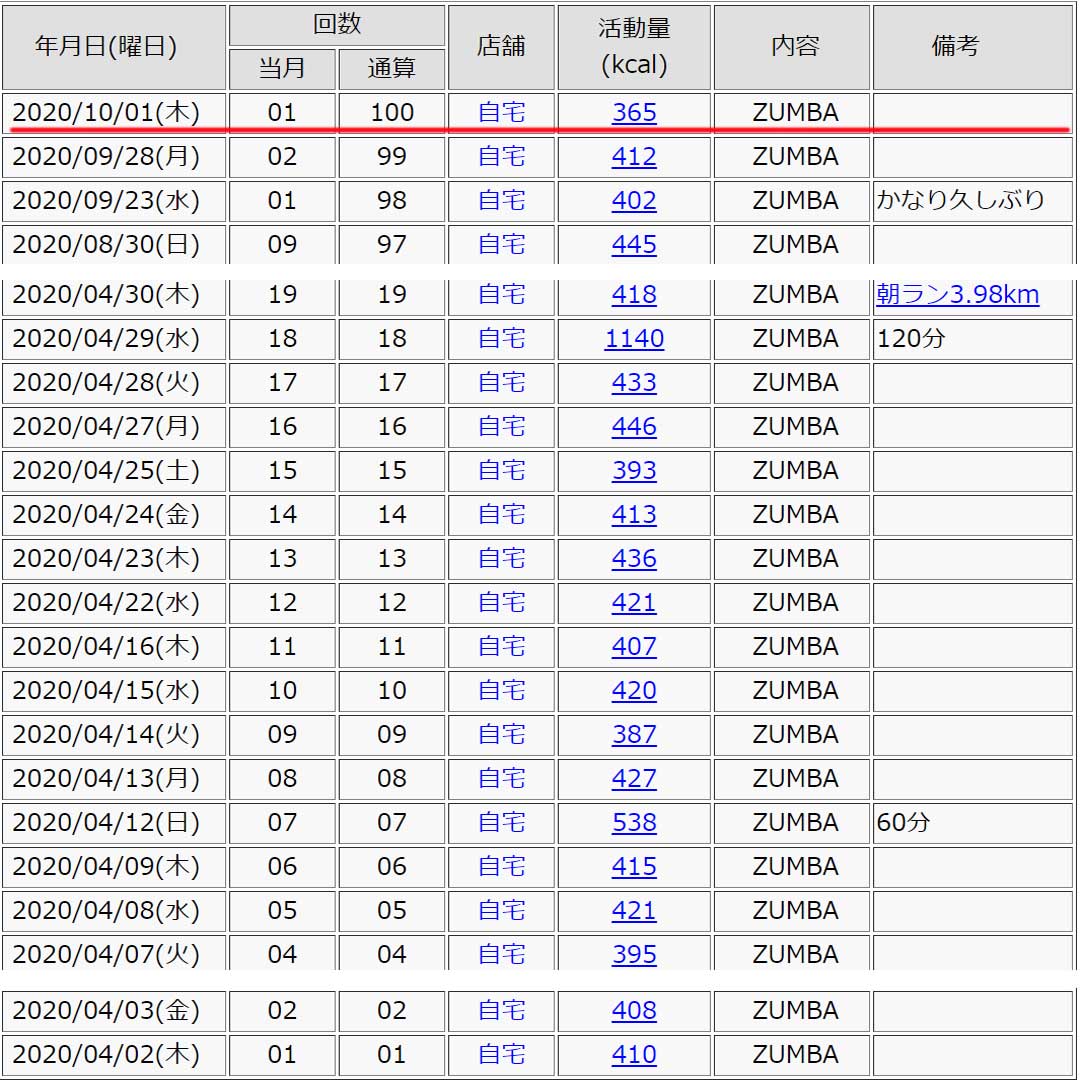Select the 当月 sub-header
1080x1080 pixels.
click(x=282, y=69)
